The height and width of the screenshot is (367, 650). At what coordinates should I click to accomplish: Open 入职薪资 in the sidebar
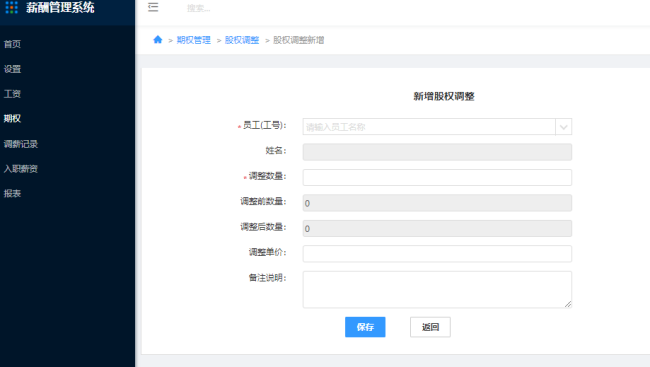click(21, 169)
